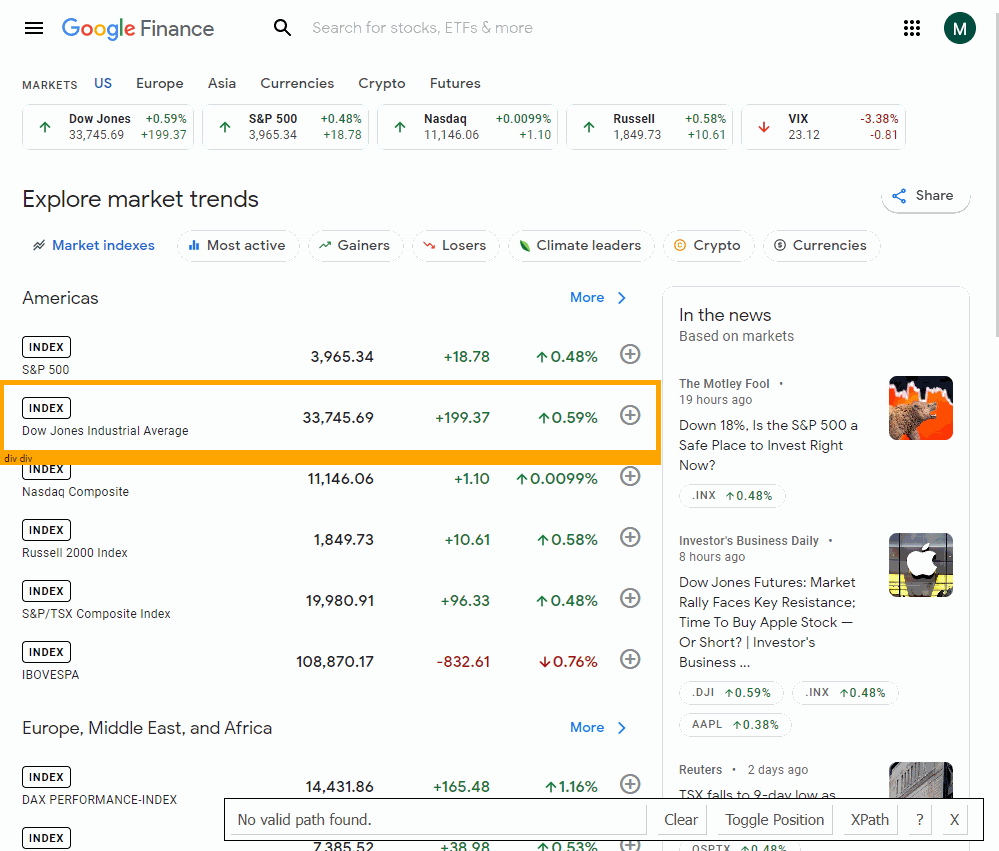Viewport: 999px width, 851px height.
Task: Activate the Climate leaders filter chip
Action: pos(581,245)
